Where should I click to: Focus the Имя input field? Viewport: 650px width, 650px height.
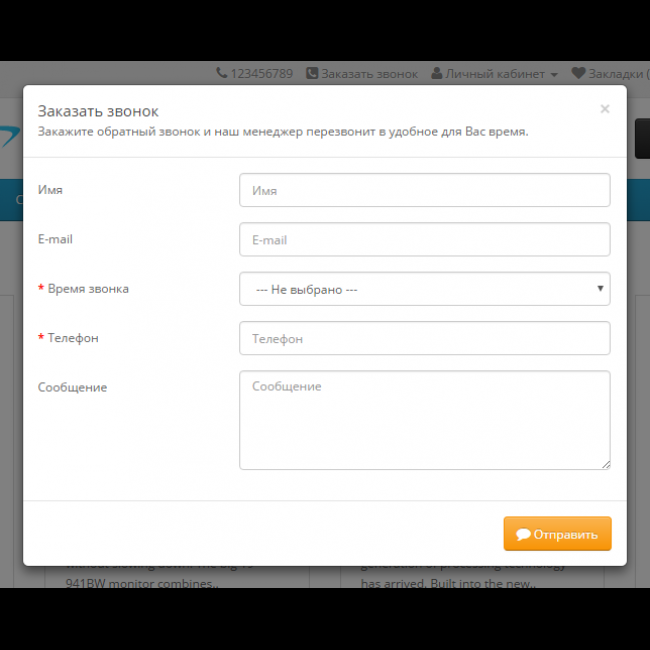tap(424, 190)
